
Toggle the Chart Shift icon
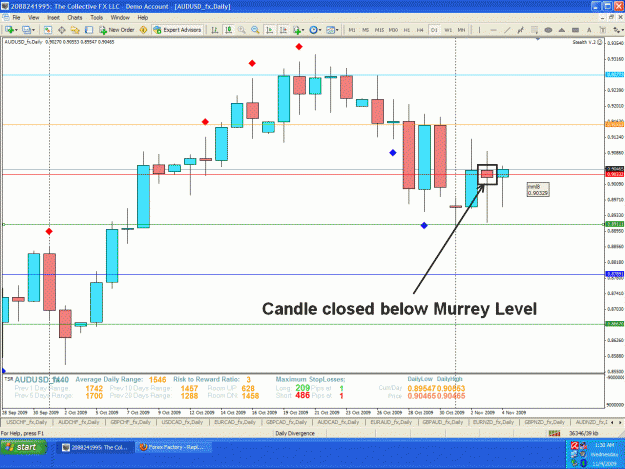[283, 30]
